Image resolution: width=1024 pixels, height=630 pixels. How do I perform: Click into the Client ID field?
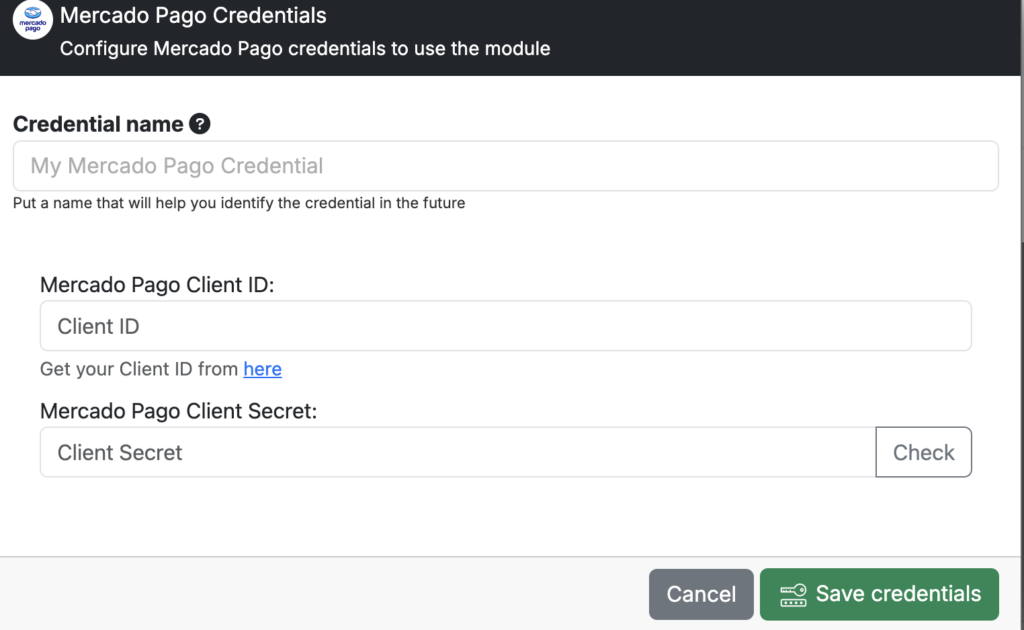505,326
